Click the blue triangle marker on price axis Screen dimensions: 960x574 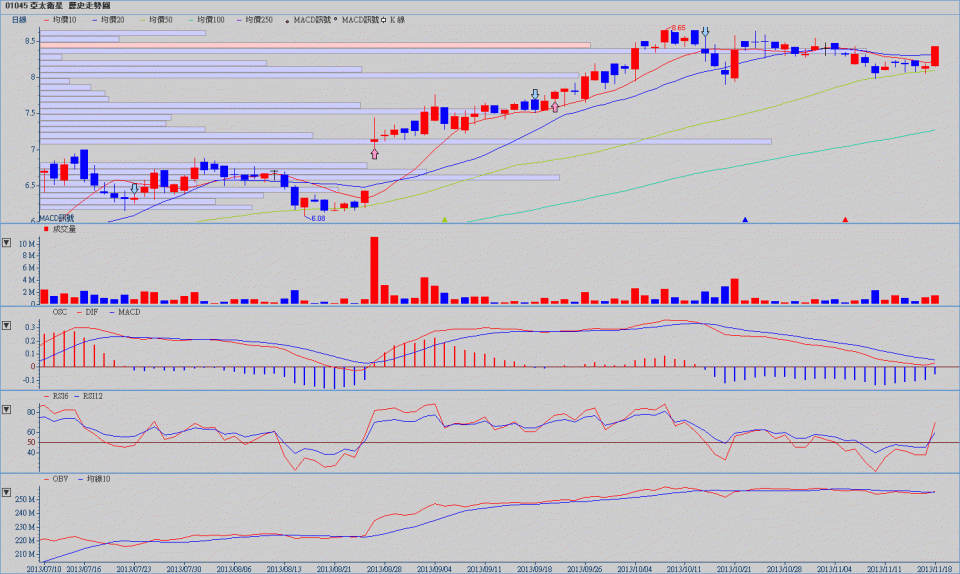pos(745,219)
